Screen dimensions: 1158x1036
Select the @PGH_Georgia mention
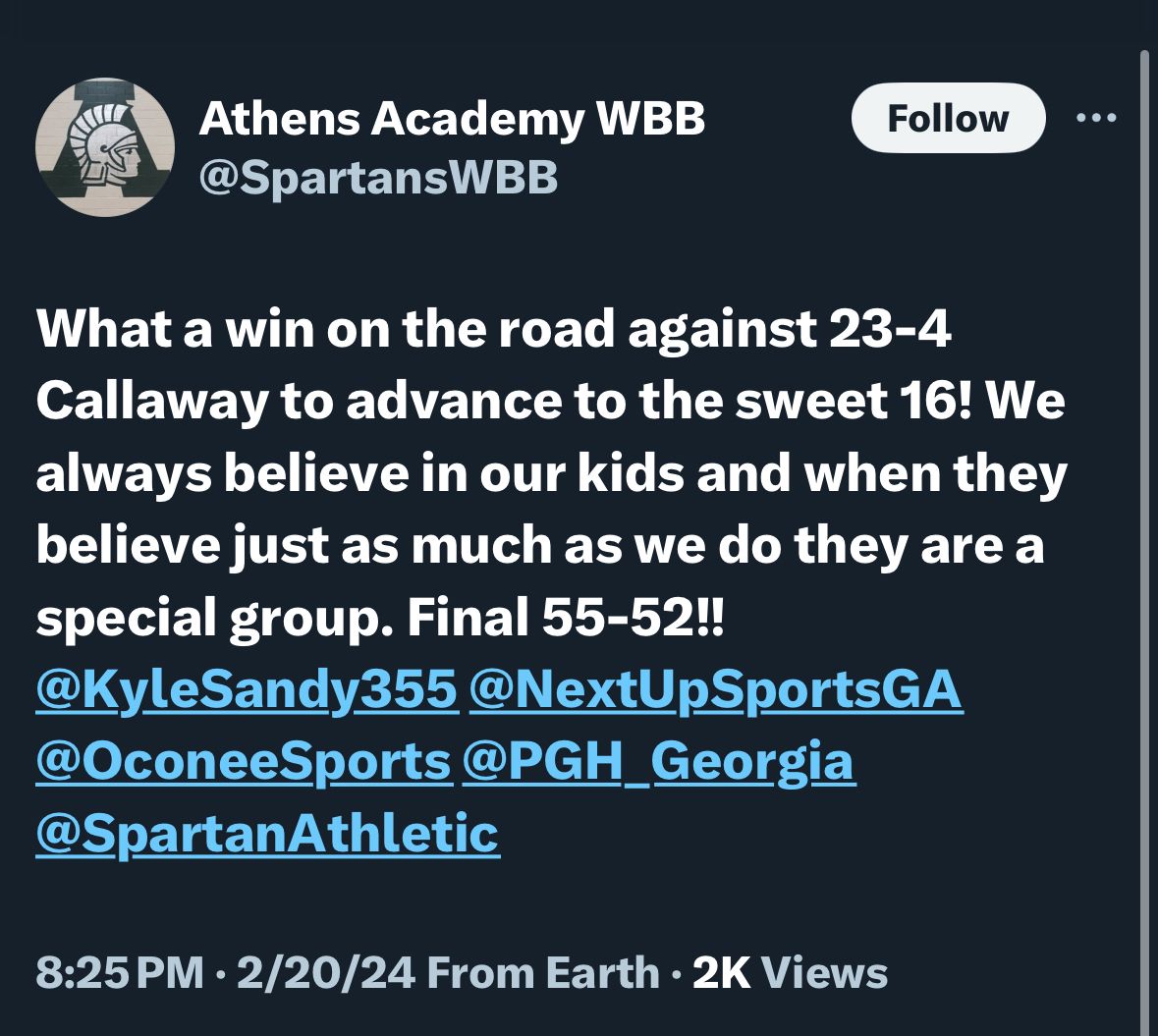point(658,761)
